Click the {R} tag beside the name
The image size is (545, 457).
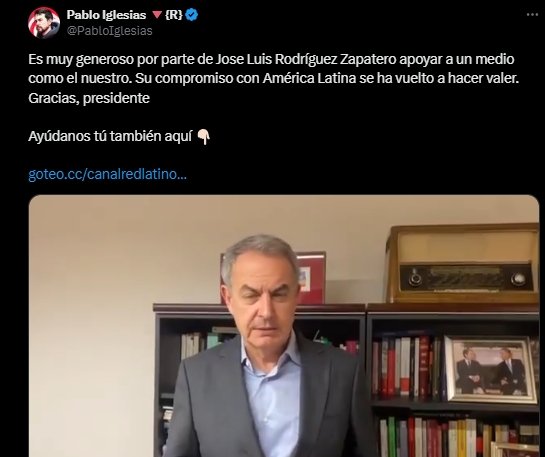[173, 15]
